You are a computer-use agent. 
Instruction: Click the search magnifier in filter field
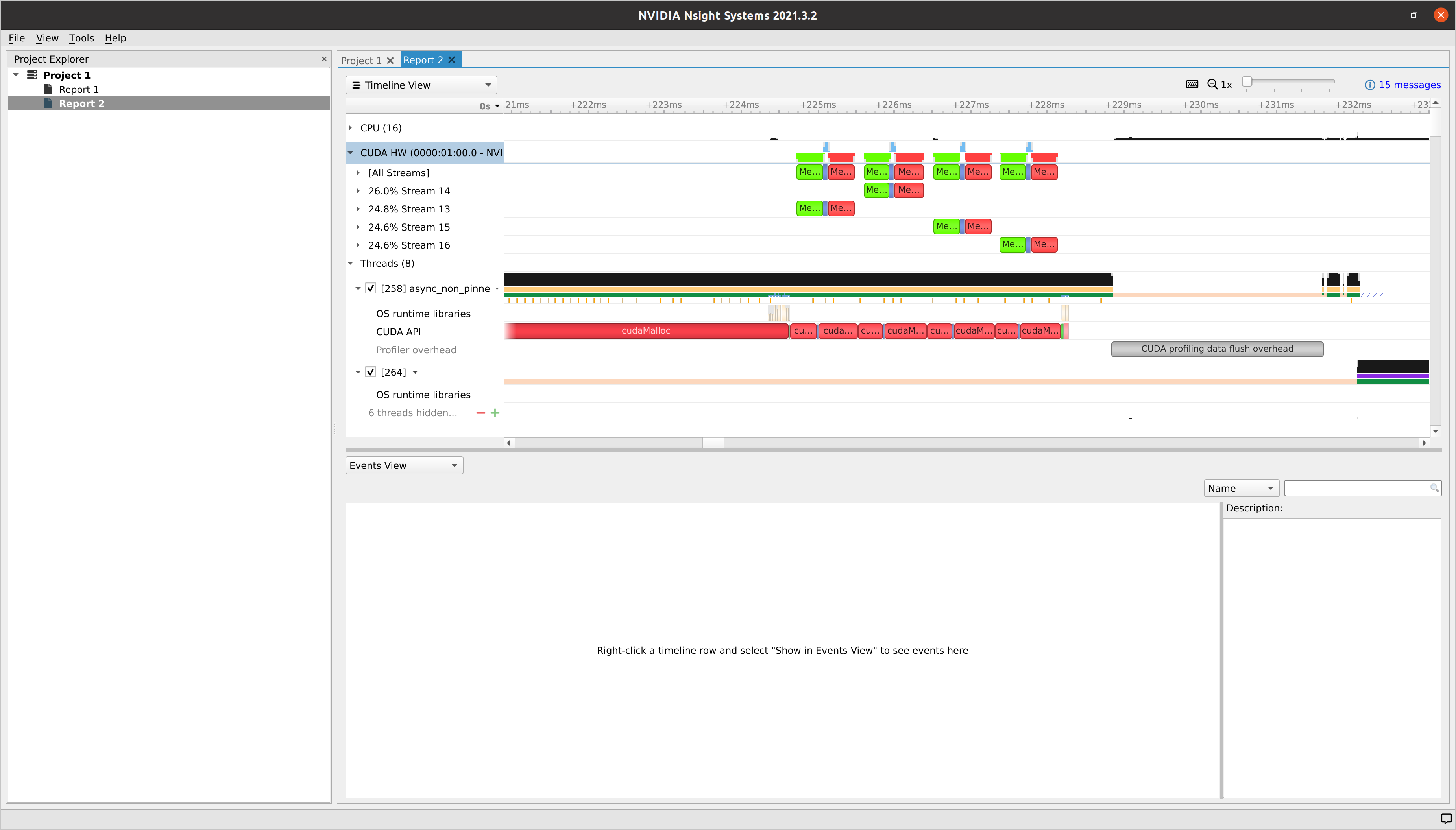click(1434, 488)
